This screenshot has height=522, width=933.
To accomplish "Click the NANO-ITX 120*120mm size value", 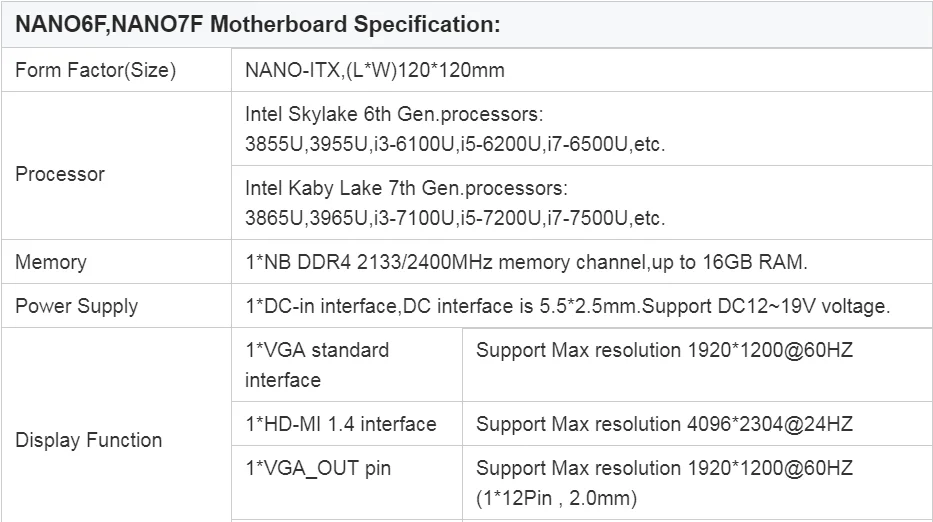I will pyautogui.click(x=374, y=70).
